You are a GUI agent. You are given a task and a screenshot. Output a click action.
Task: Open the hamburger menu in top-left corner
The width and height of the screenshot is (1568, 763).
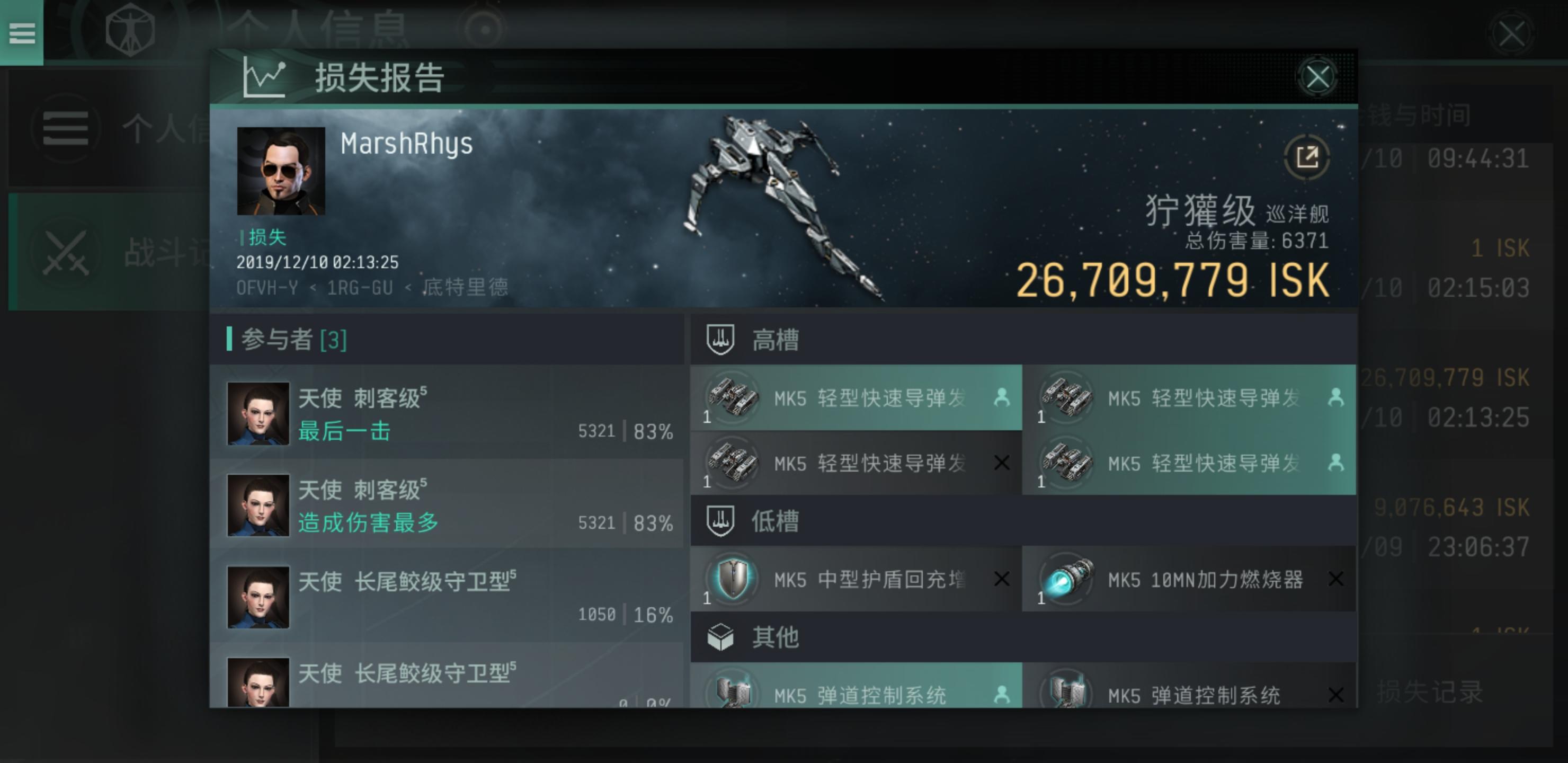coord(21,32)
